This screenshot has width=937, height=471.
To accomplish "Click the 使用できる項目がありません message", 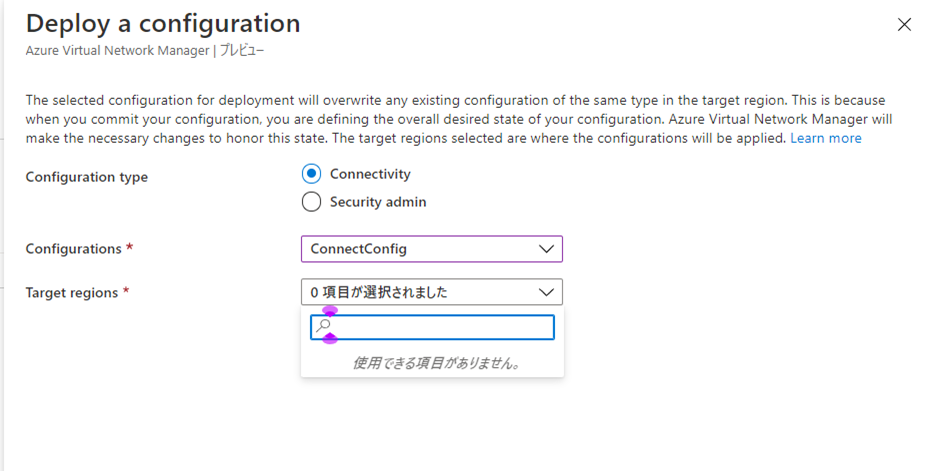I will pyautogui.click(x=436, y=363).
